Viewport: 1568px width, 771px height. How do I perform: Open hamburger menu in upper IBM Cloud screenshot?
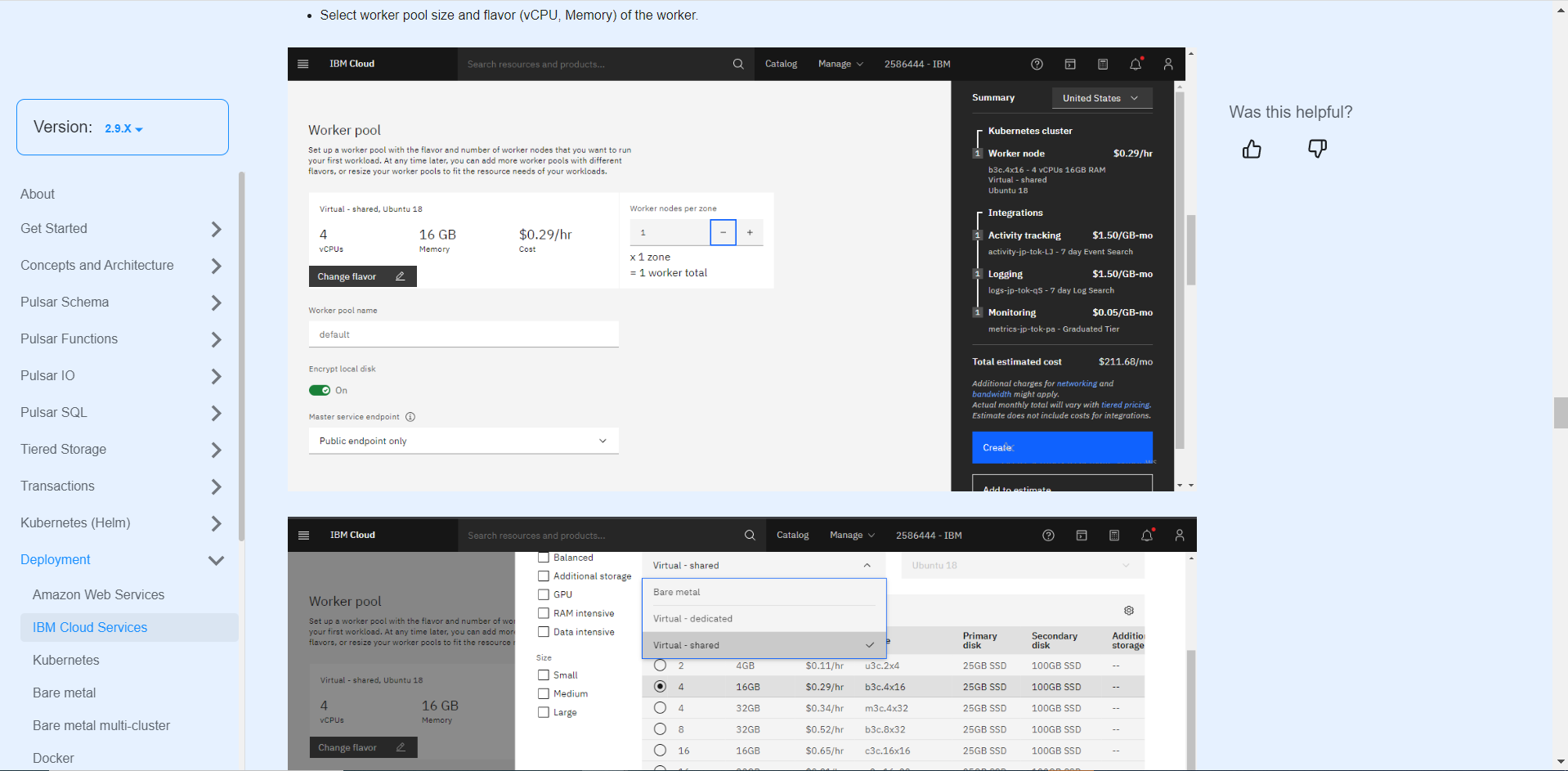303,64
